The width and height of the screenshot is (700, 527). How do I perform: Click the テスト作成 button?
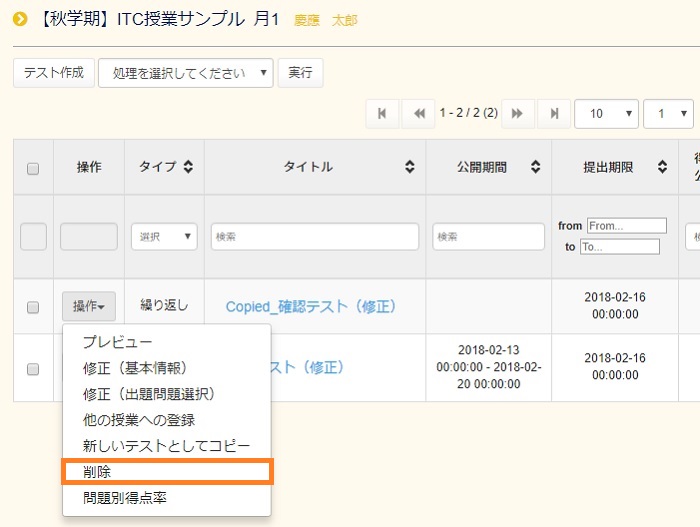tap(54, 73)
